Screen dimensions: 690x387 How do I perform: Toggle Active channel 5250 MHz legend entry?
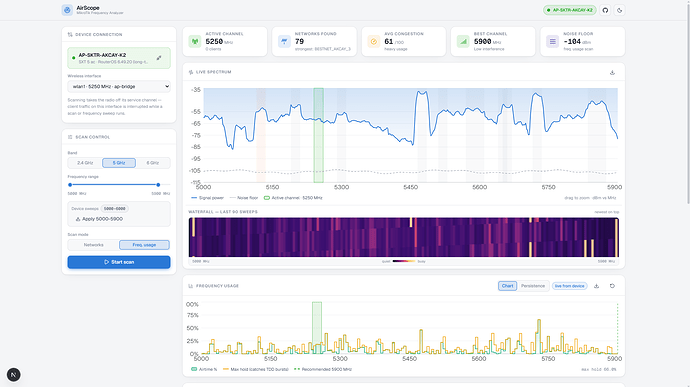293,198
